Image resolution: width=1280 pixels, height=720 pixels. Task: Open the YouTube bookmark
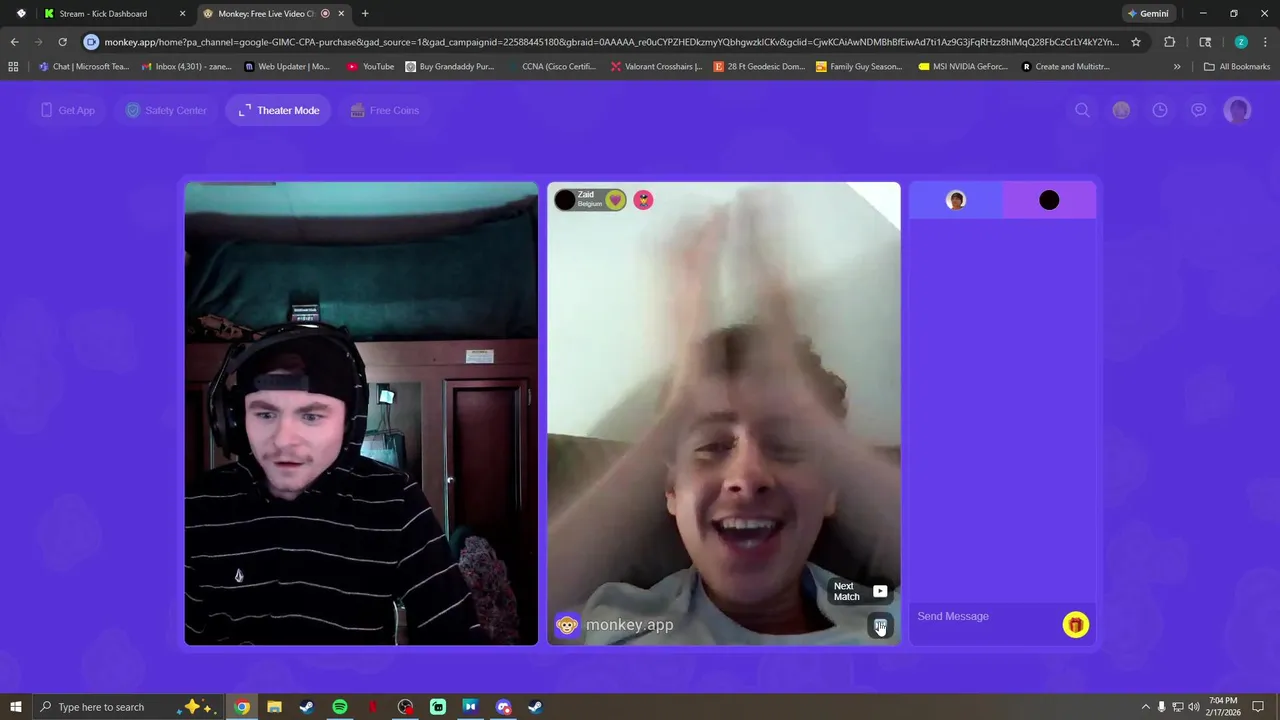tap(370, 67)
